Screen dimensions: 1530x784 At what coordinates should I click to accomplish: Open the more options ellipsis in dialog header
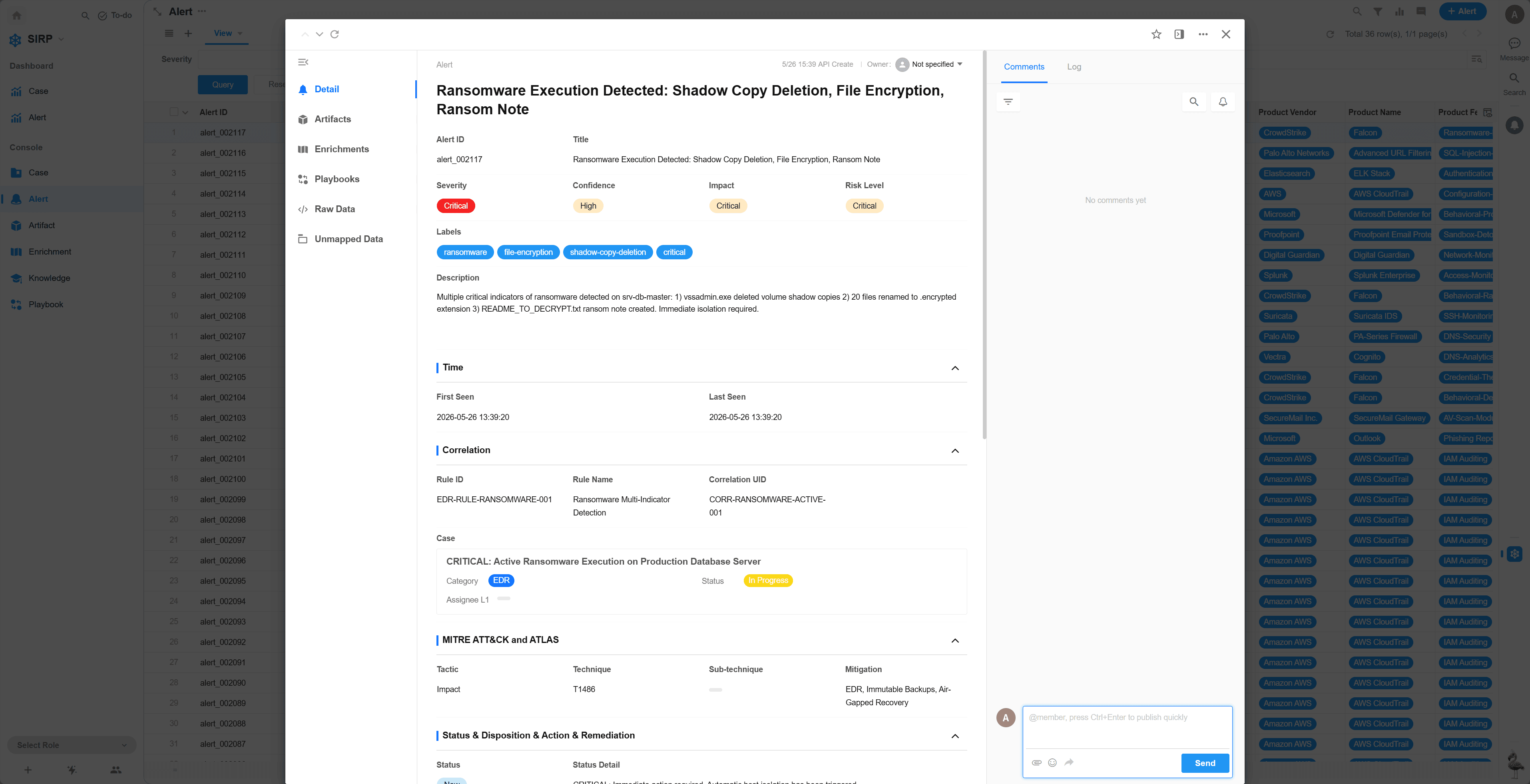[1203, 34]
